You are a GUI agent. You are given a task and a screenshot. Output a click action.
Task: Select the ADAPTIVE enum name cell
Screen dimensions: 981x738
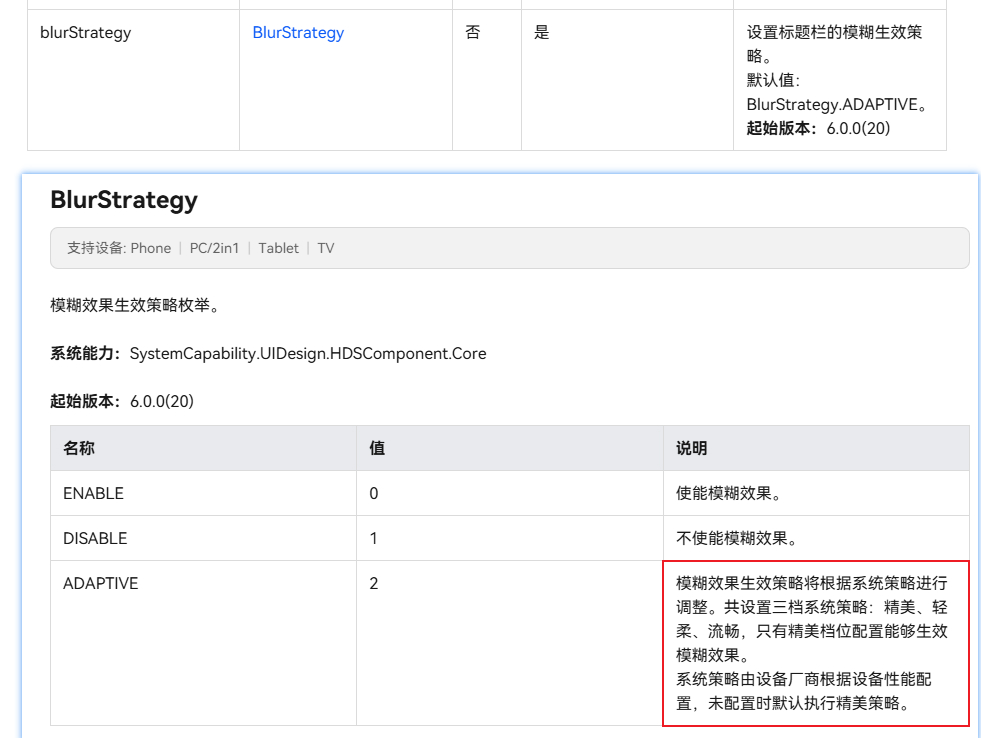pyautogui.click(x=100, y=583)
